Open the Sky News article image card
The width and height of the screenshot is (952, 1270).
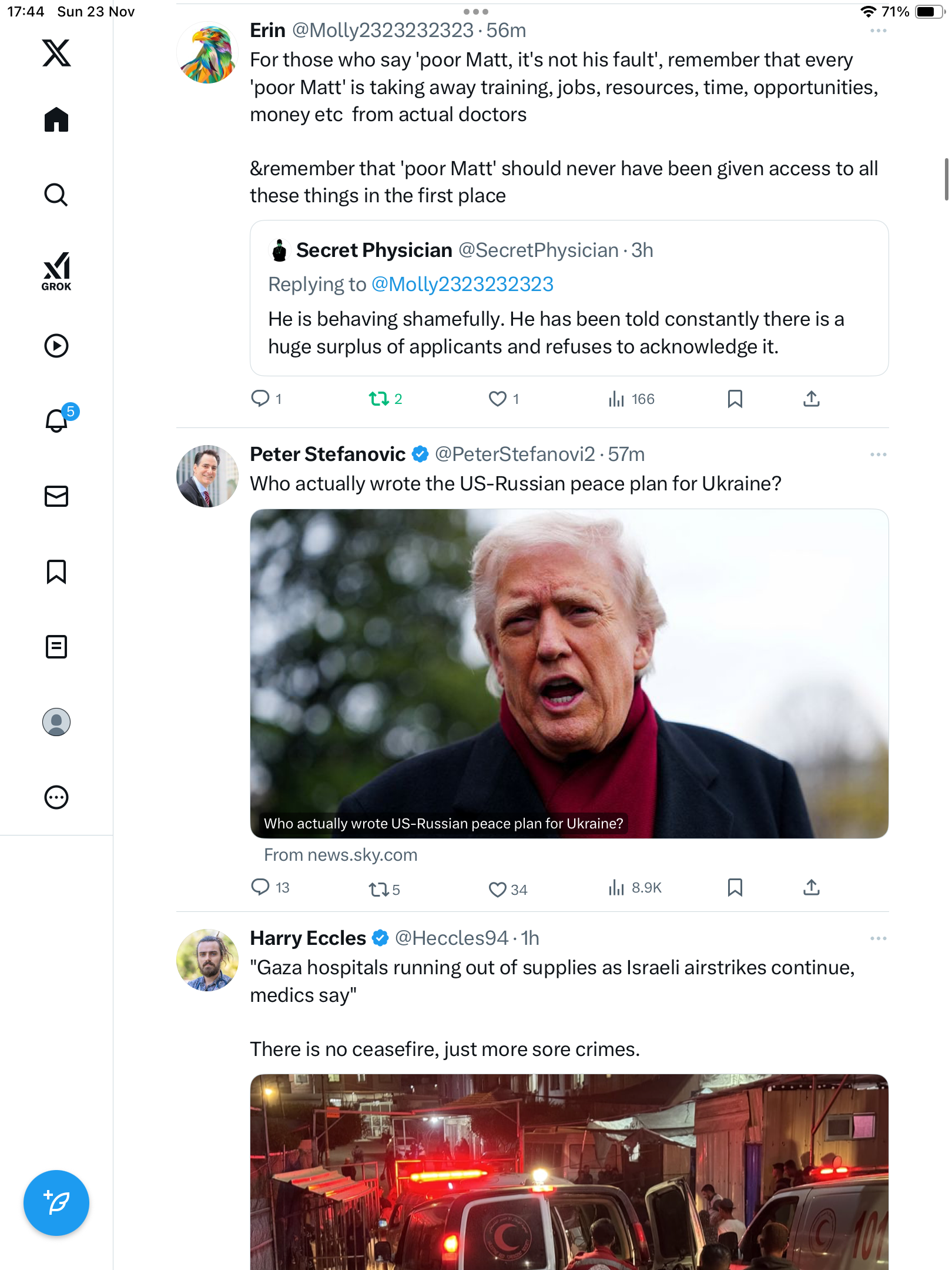[569, 673]
